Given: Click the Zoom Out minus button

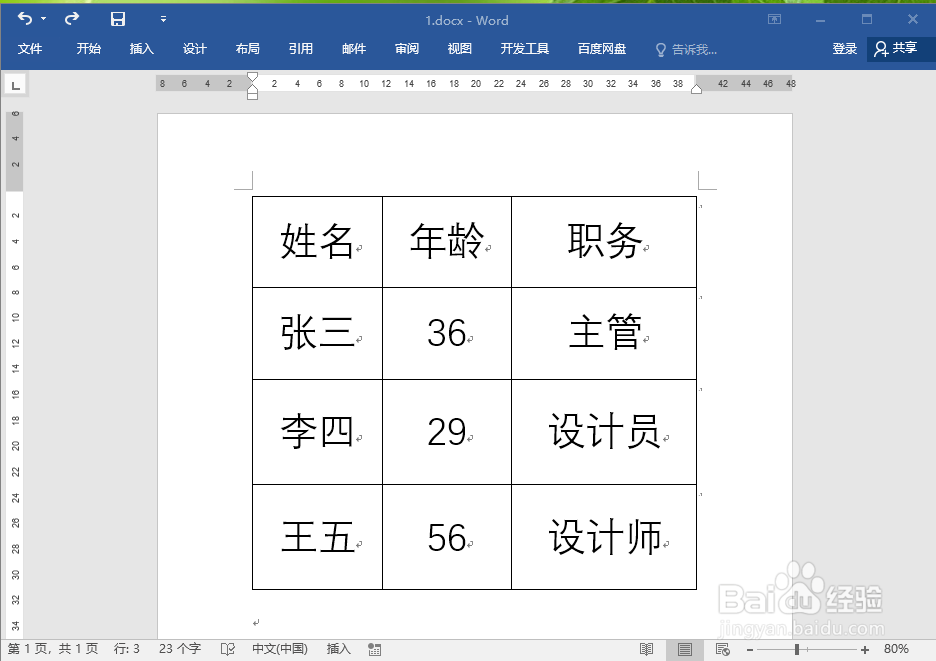Looking at the screenshot, I should [750, 648].
